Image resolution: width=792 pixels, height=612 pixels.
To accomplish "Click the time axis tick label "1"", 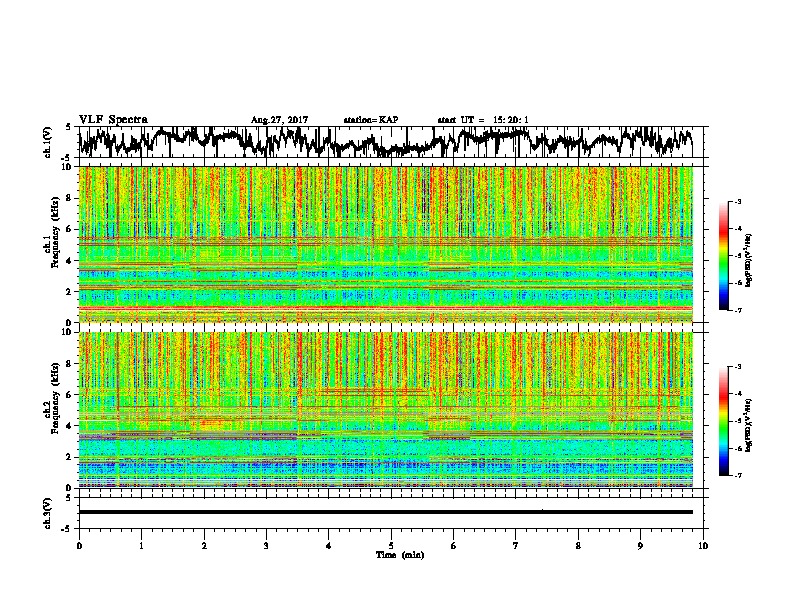I will (141, 546).
